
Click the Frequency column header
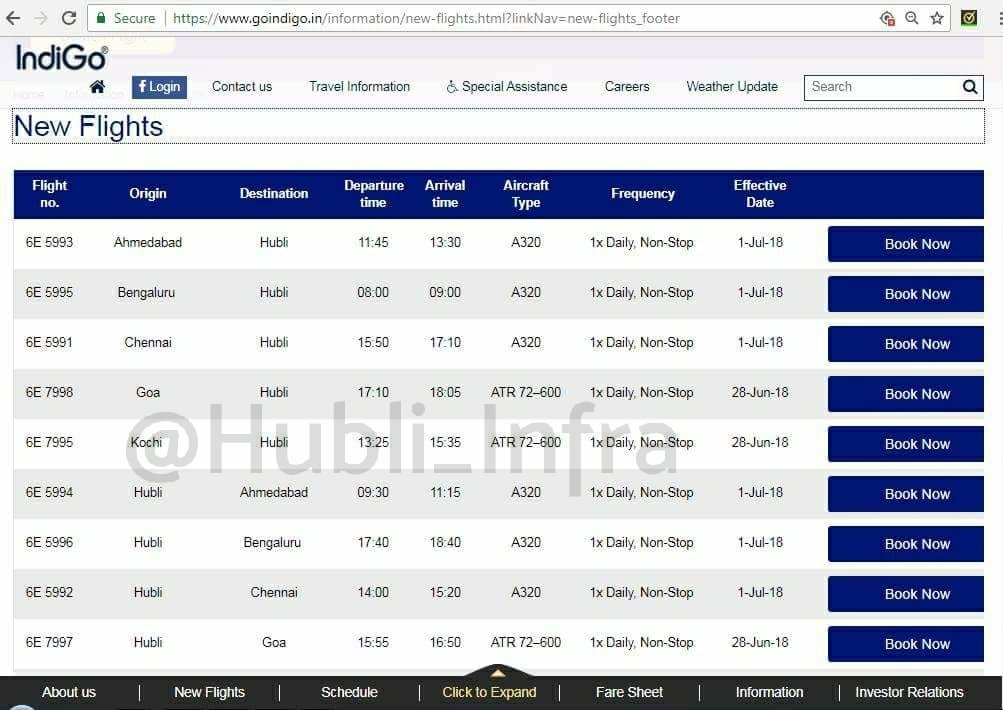642,193
